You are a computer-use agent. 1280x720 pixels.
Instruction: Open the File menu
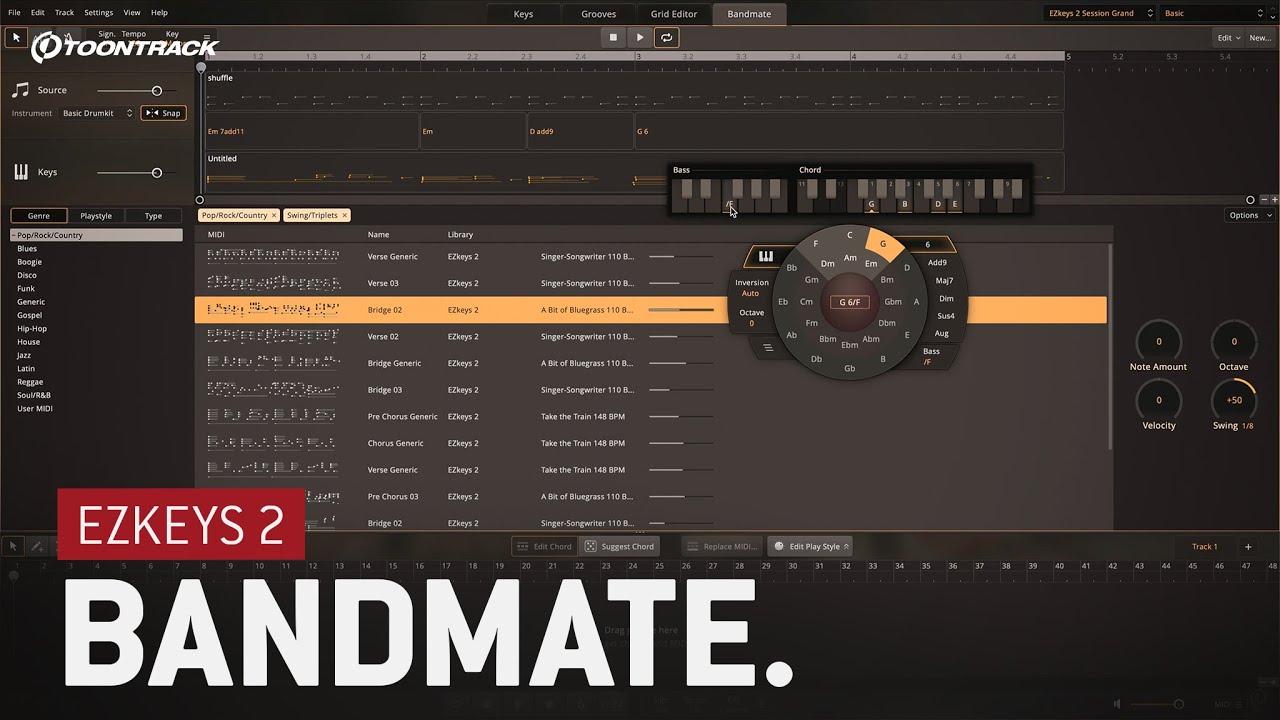pyautogui.click(x=14, y=13)
